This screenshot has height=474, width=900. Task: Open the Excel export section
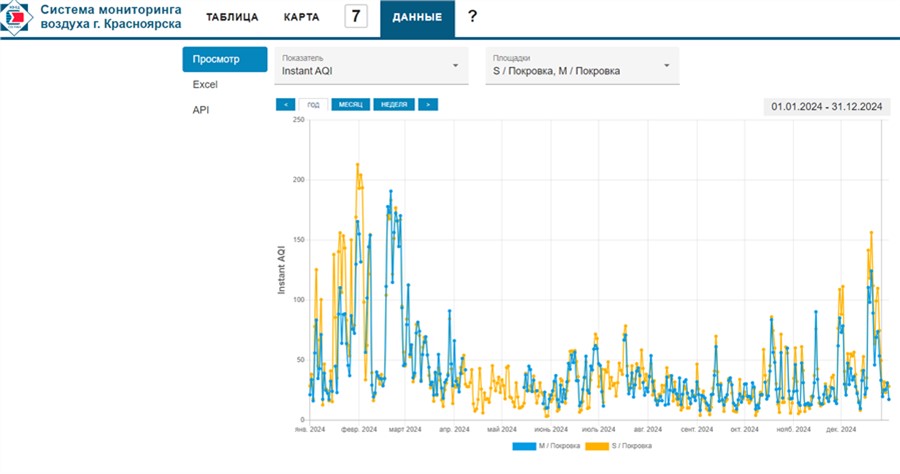[x=205, y=85]
